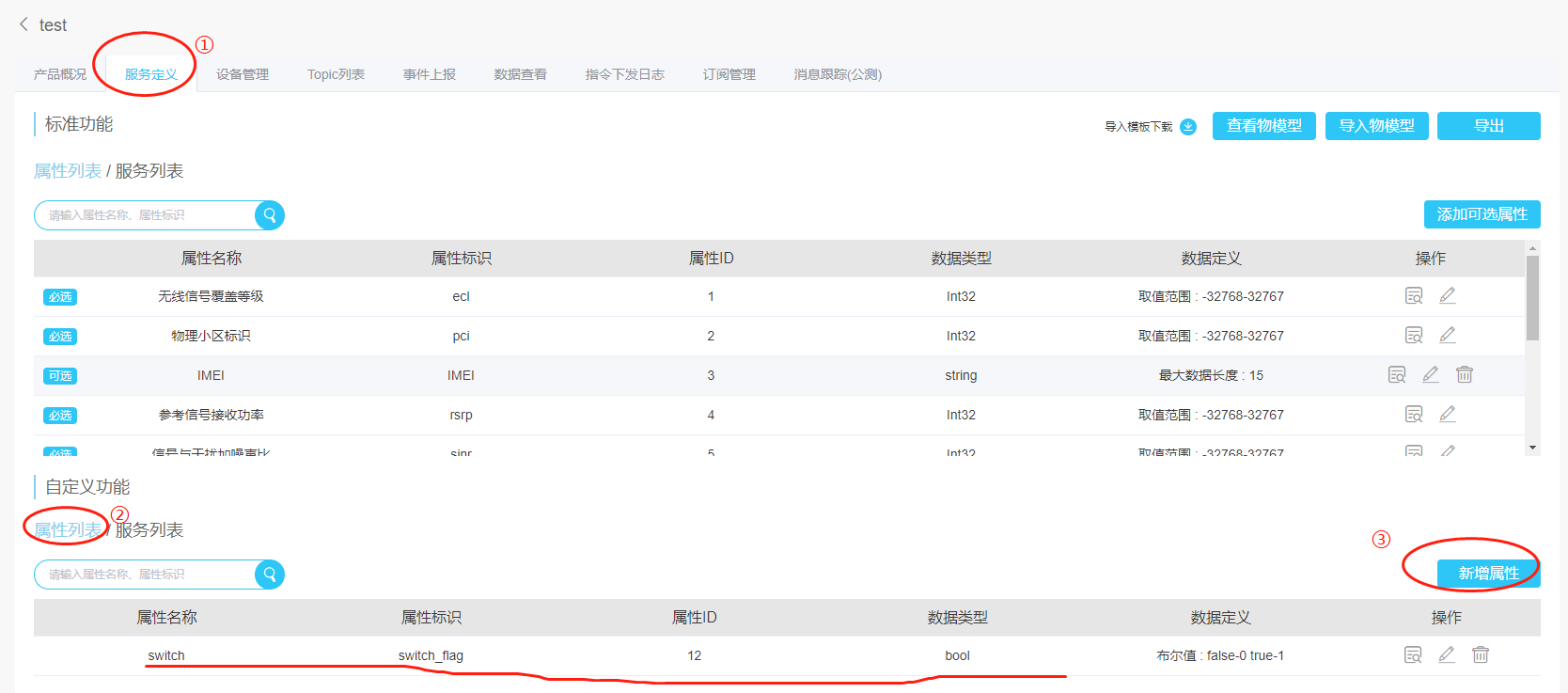
Task: Click the down arrow of the table scrollbar
Action: tap(1532, 449)
